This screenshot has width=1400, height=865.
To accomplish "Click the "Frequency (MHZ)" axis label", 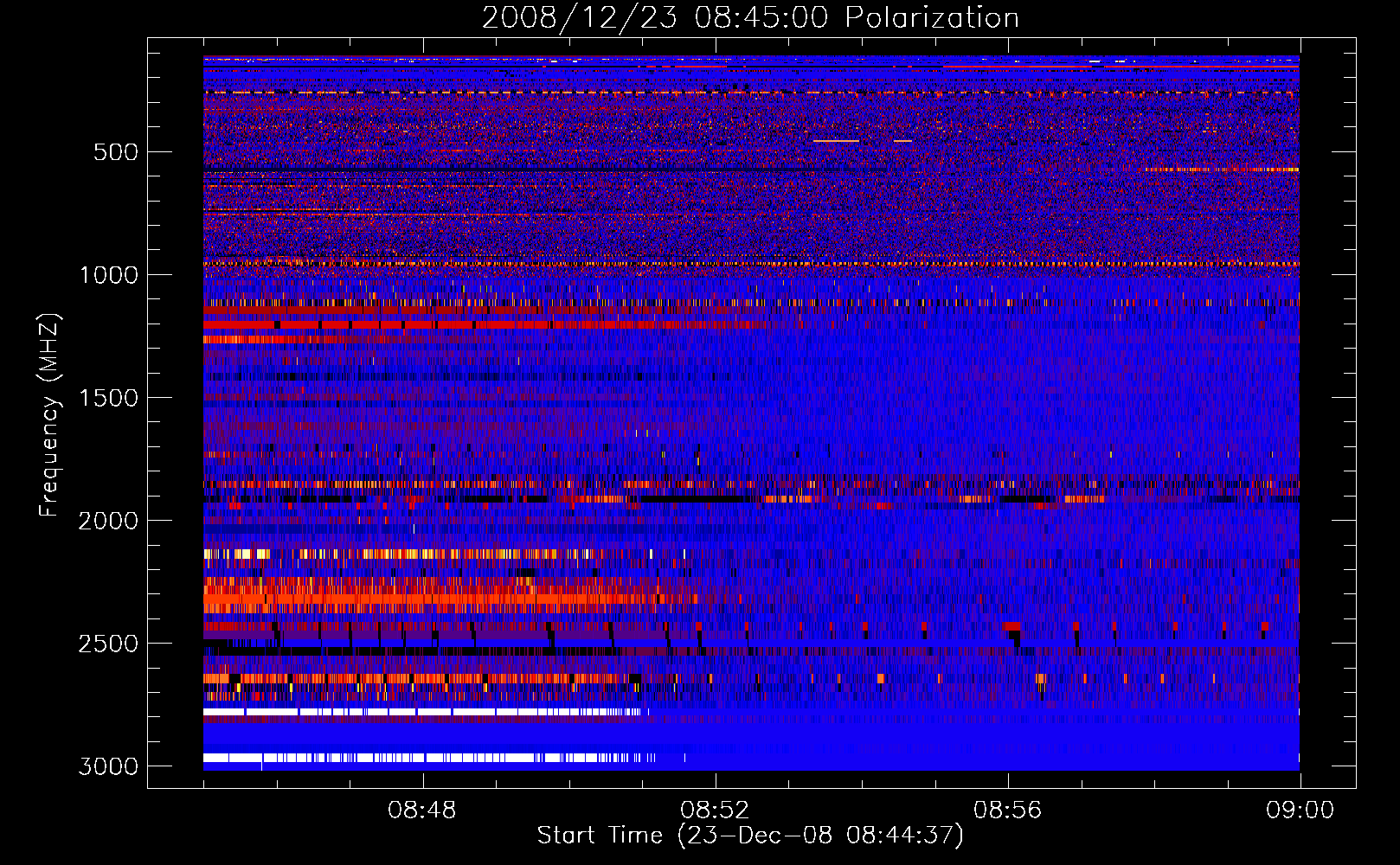I will [49, 415].
